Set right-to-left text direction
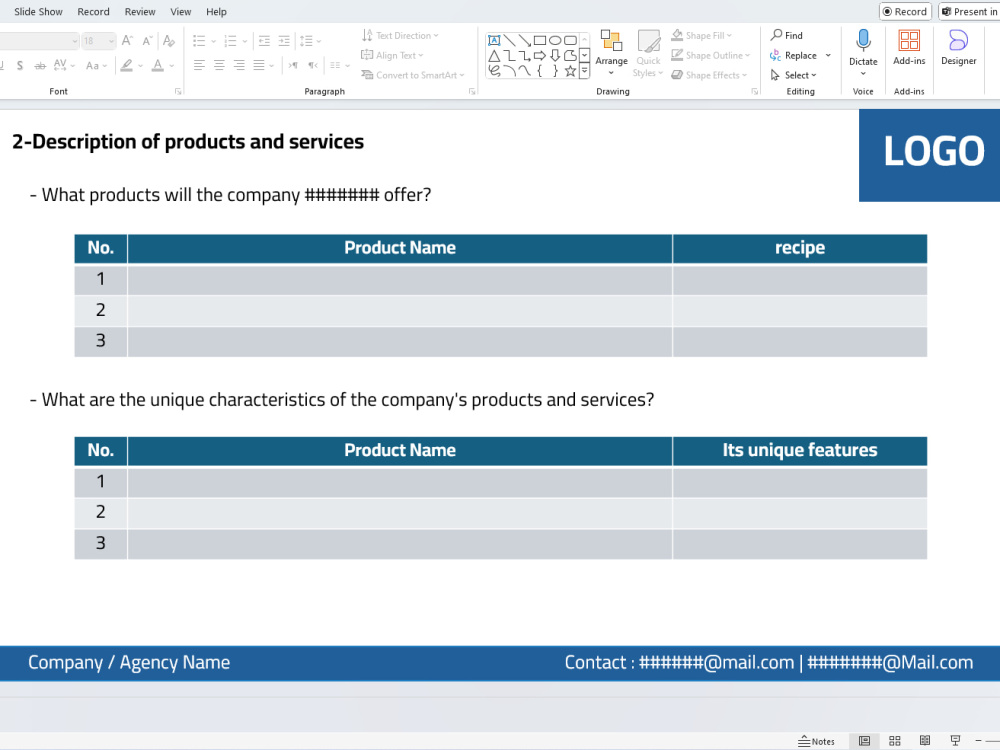The image size is (1000, 750). tap(312, 65)
